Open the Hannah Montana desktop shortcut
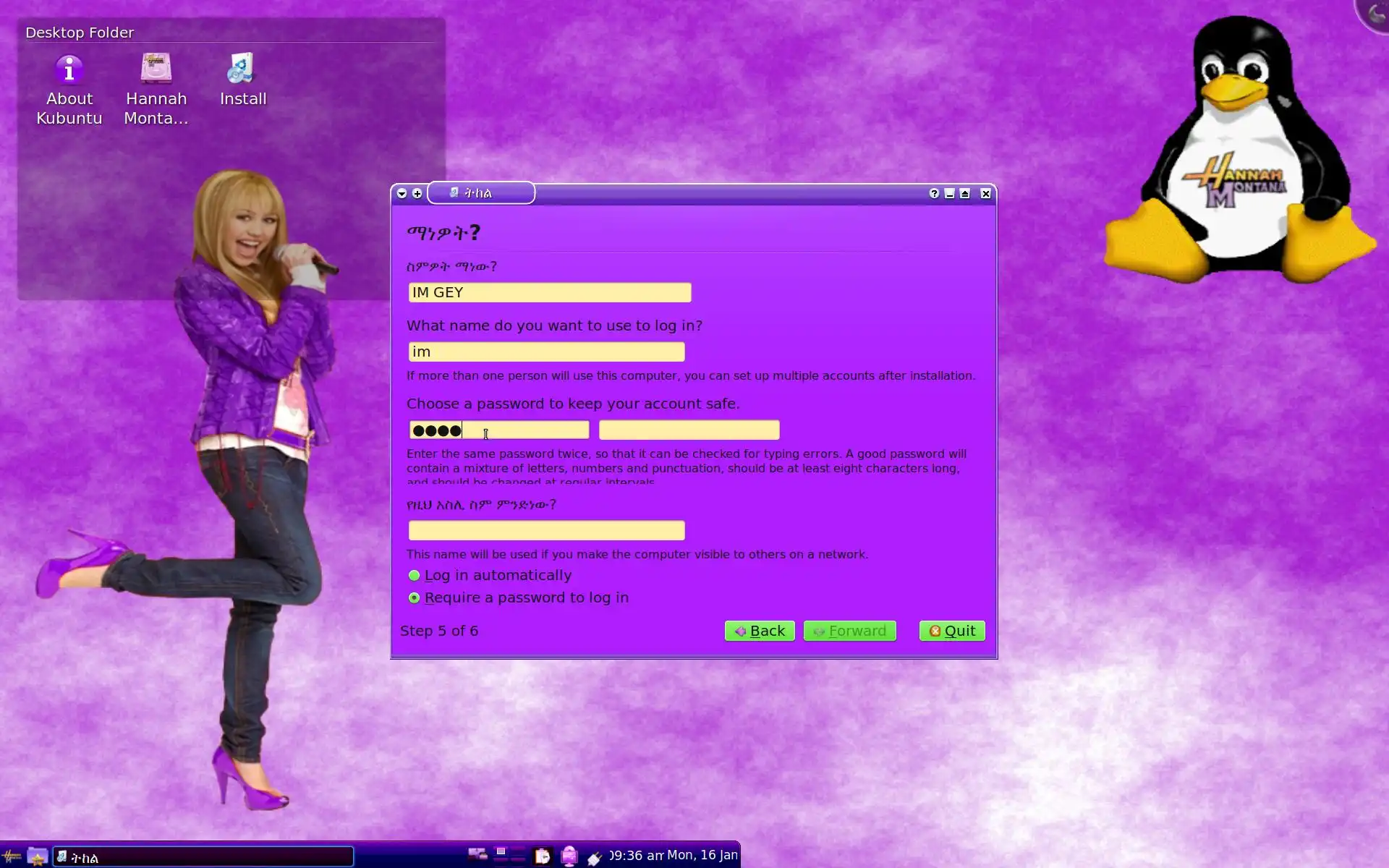The width and height of the screenshot is (1389, 868). pyautogui.click(x=156, y=70)
